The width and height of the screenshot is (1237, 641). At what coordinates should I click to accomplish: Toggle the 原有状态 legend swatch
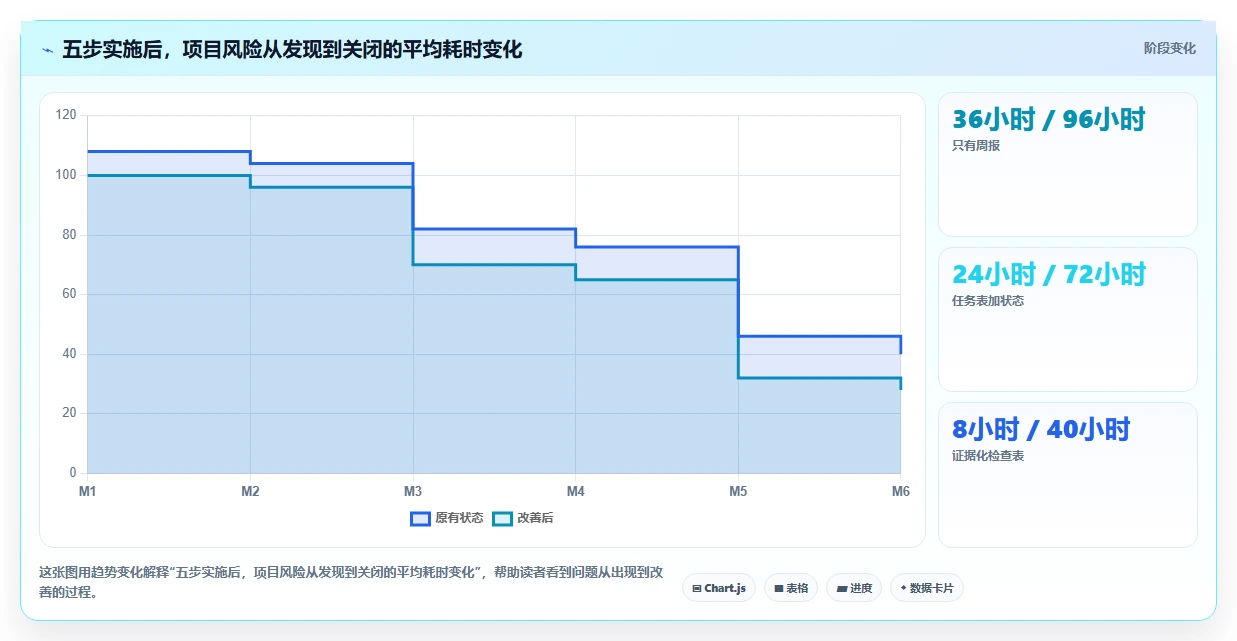click(420, 518)
